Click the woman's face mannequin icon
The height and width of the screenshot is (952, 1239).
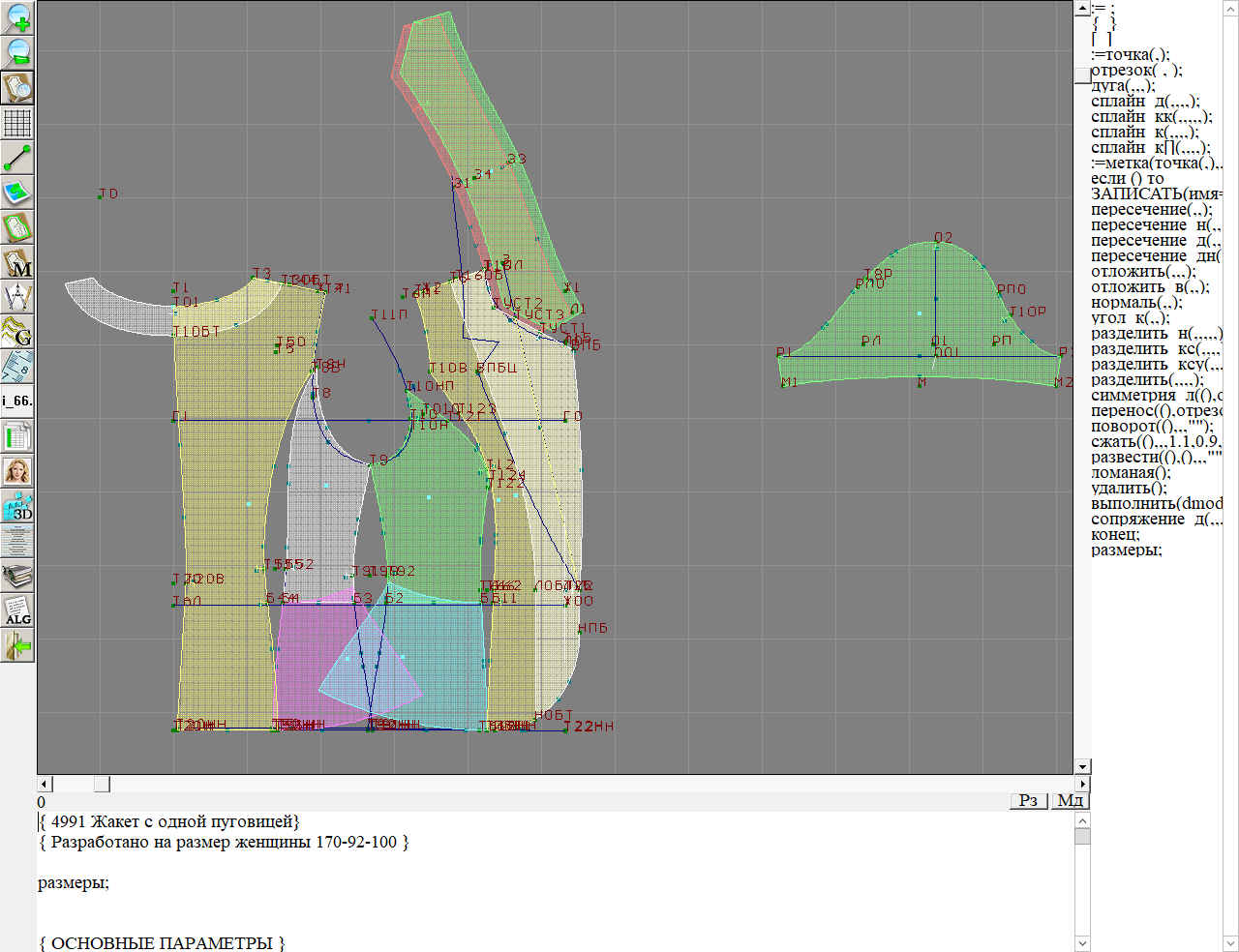(17, 471)
